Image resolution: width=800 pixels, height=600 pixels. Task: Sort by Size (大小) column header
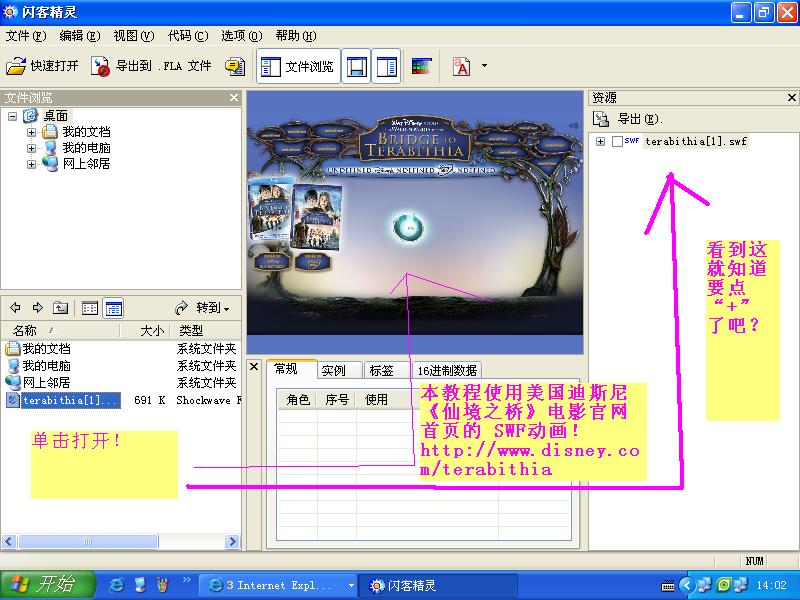[x=145, y=331]
